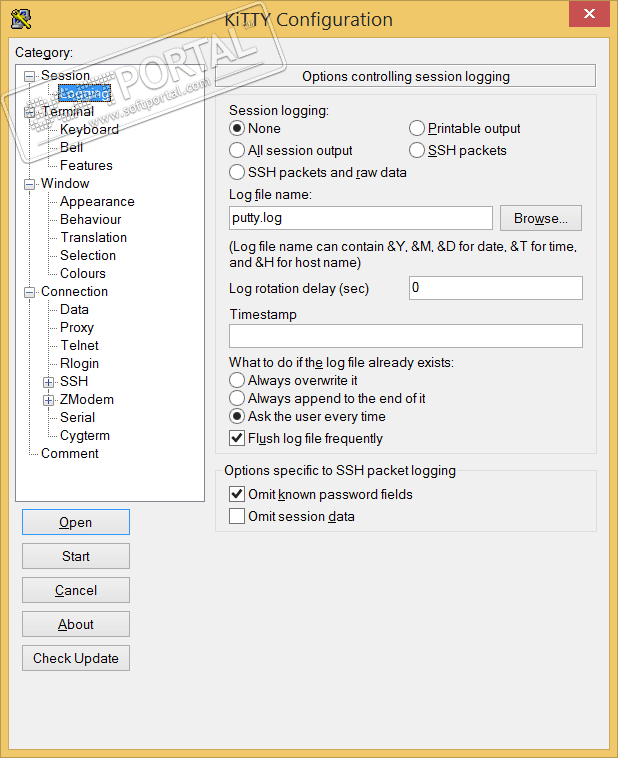Collapse the Session tree node

pos(29,76)
